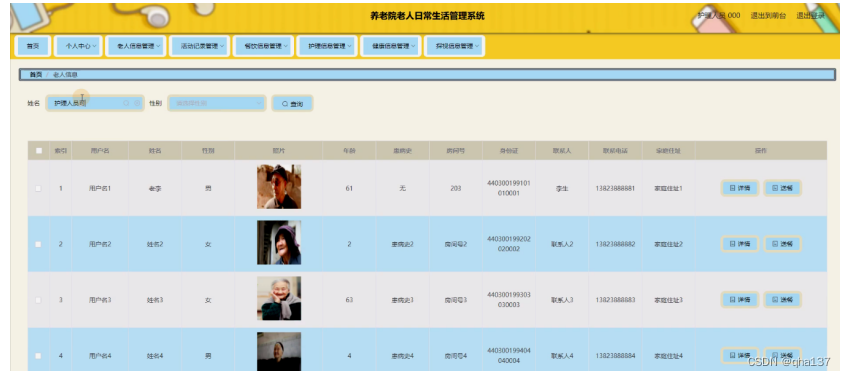Check the checkbox for row 用户名3
846x377 pixels.
pyautogui.click(x=38, y=300)
